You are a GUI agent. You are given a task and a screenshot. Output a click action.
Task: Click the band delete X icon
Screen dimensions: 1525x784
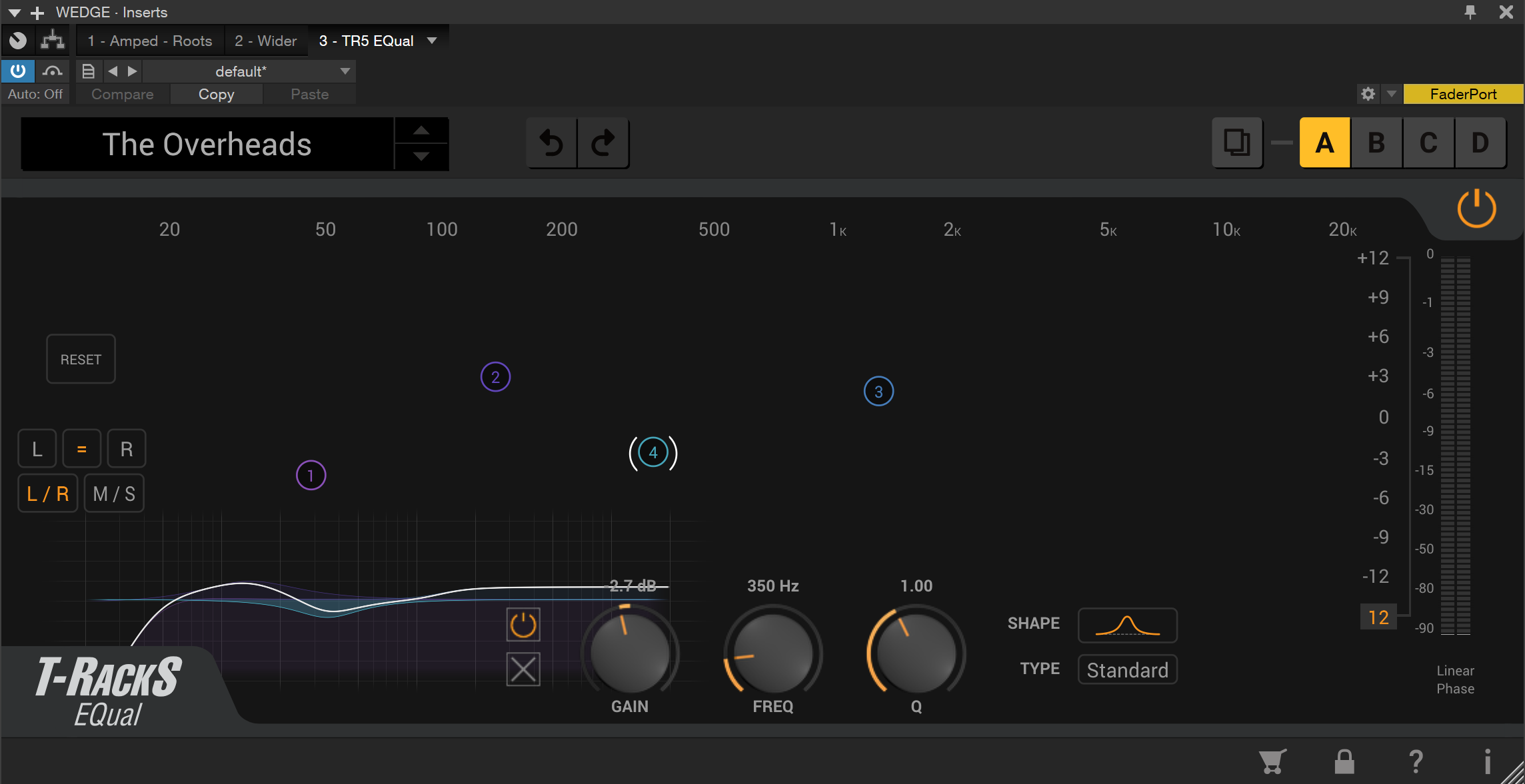tap(523, 669)
